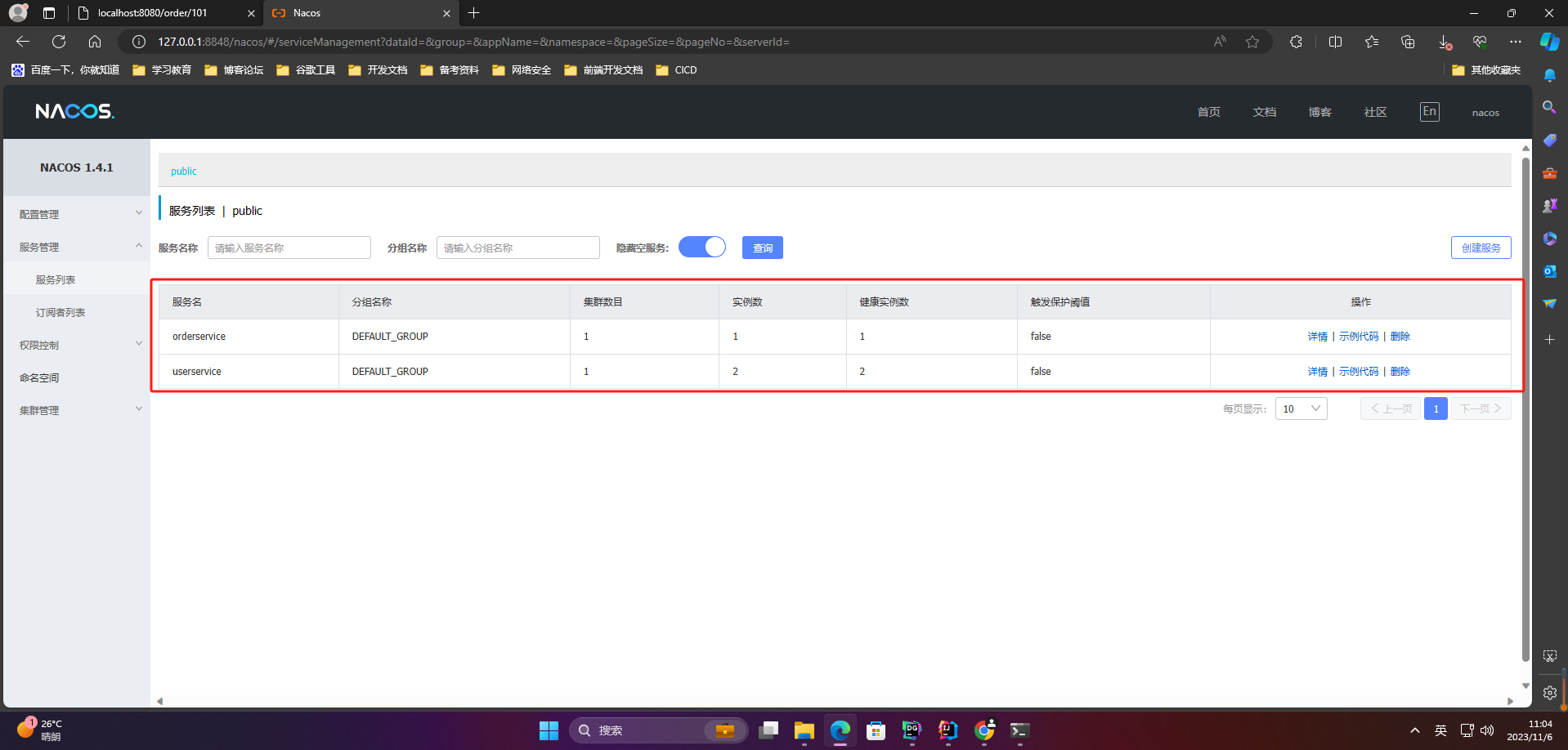The height and width of the screenshot is (750, 1568).
Task: Open terminal app in taskbar
Action: (x=1019, y=730)
